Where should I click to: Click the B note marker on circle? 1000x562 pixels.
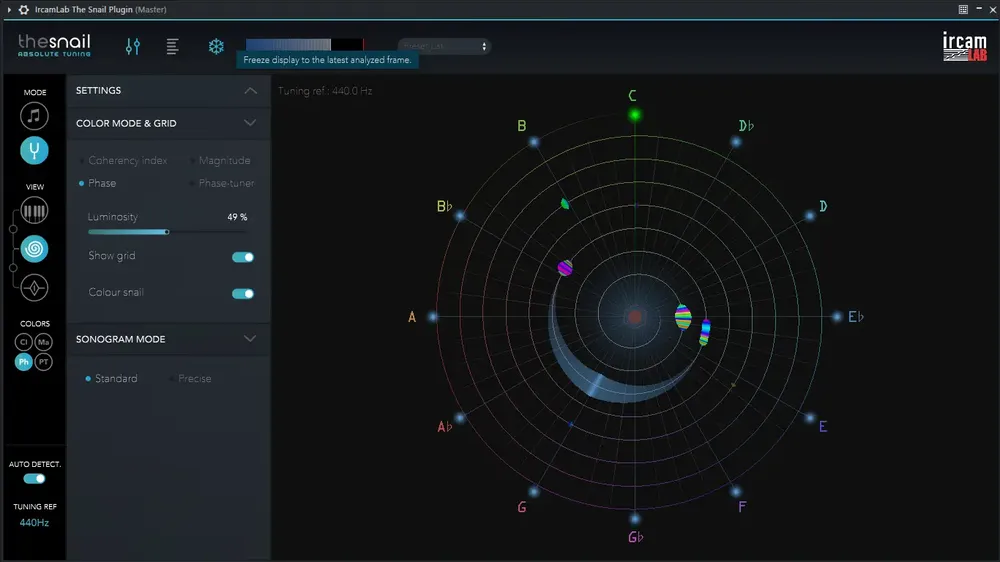(534, 142)
